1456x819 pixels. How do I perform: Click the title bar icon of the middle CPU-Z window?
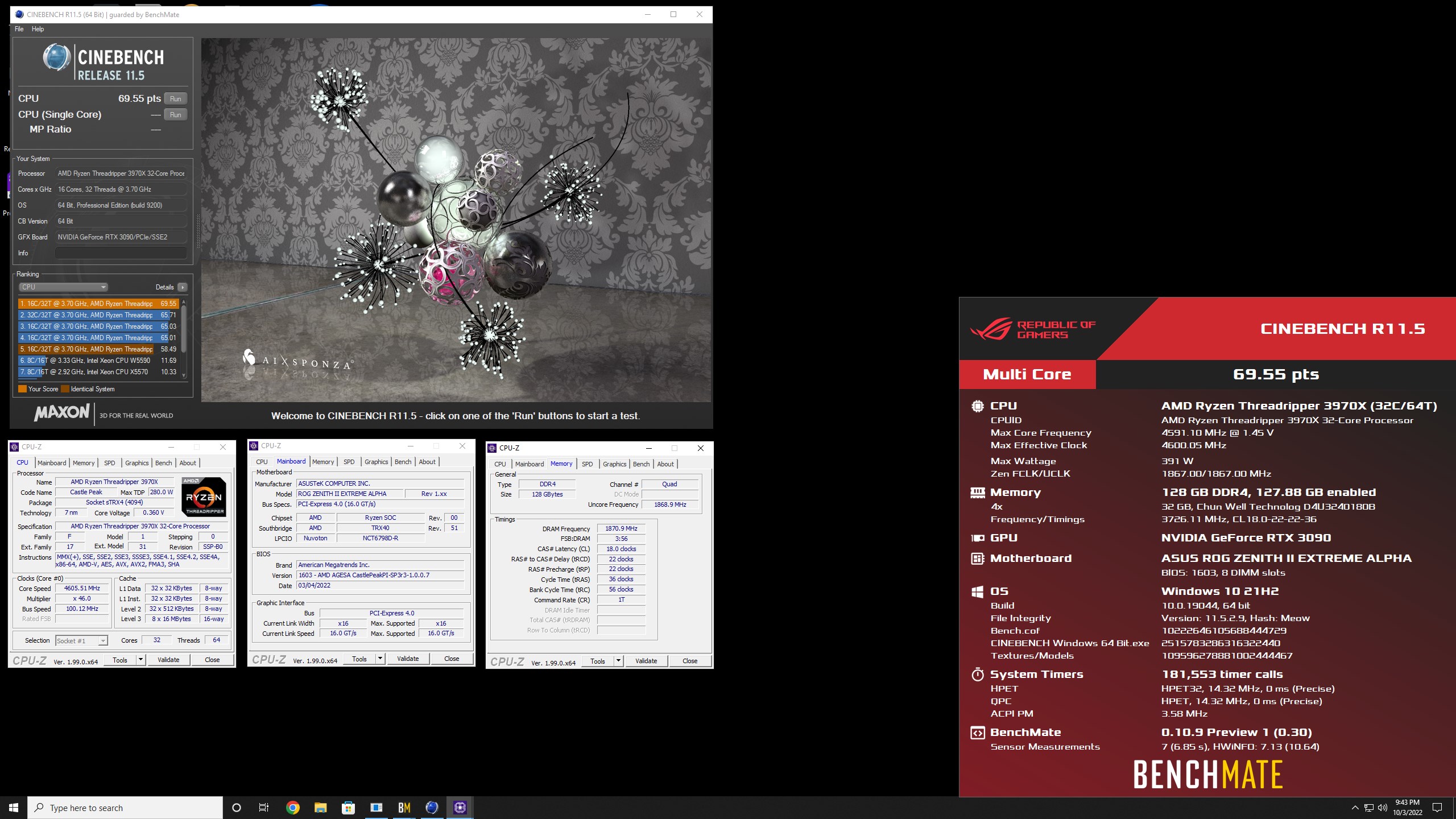click(254, 446)
